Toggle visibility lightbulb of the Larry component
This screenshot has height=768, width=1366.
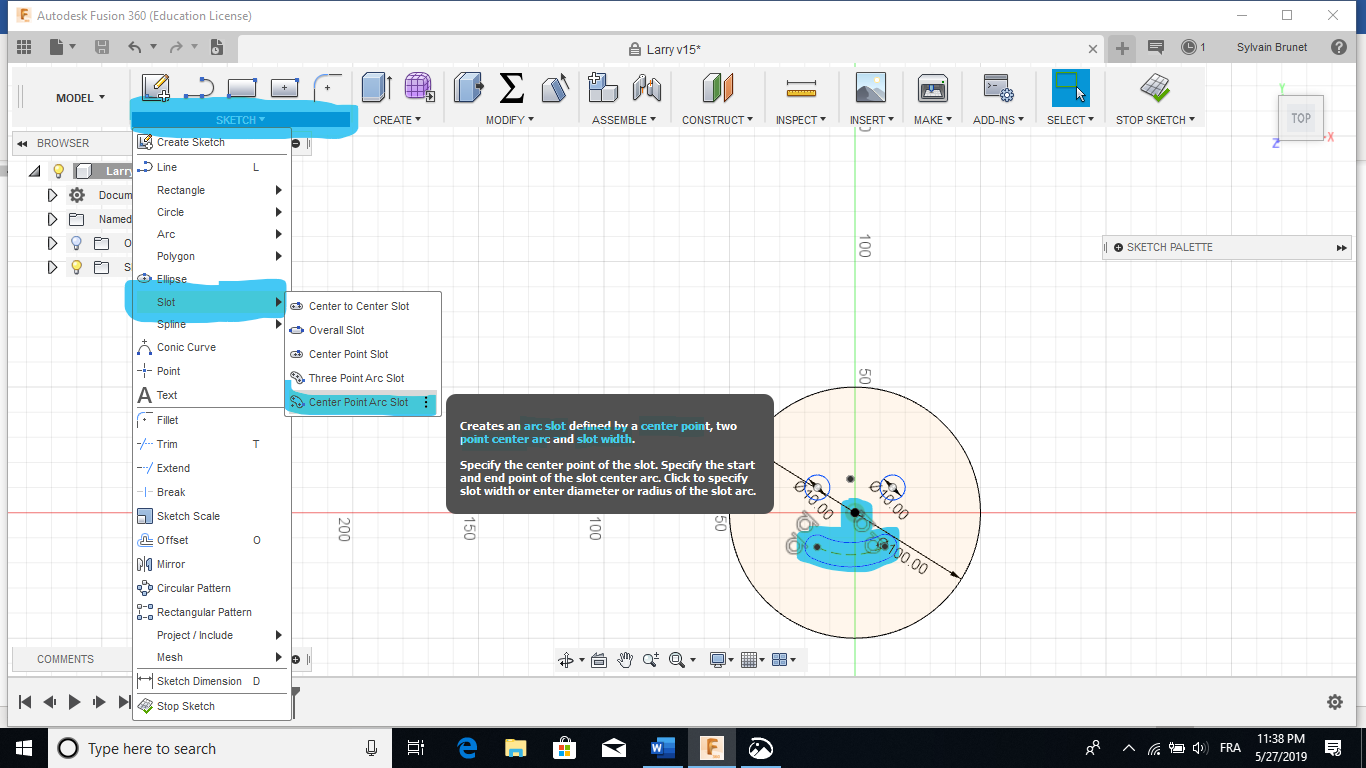coord(59,171)
